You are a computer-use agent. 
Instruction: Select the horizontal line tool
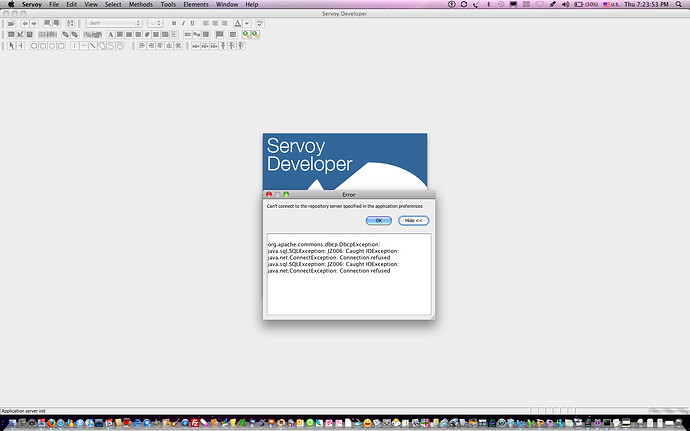(x=83, y=45)
